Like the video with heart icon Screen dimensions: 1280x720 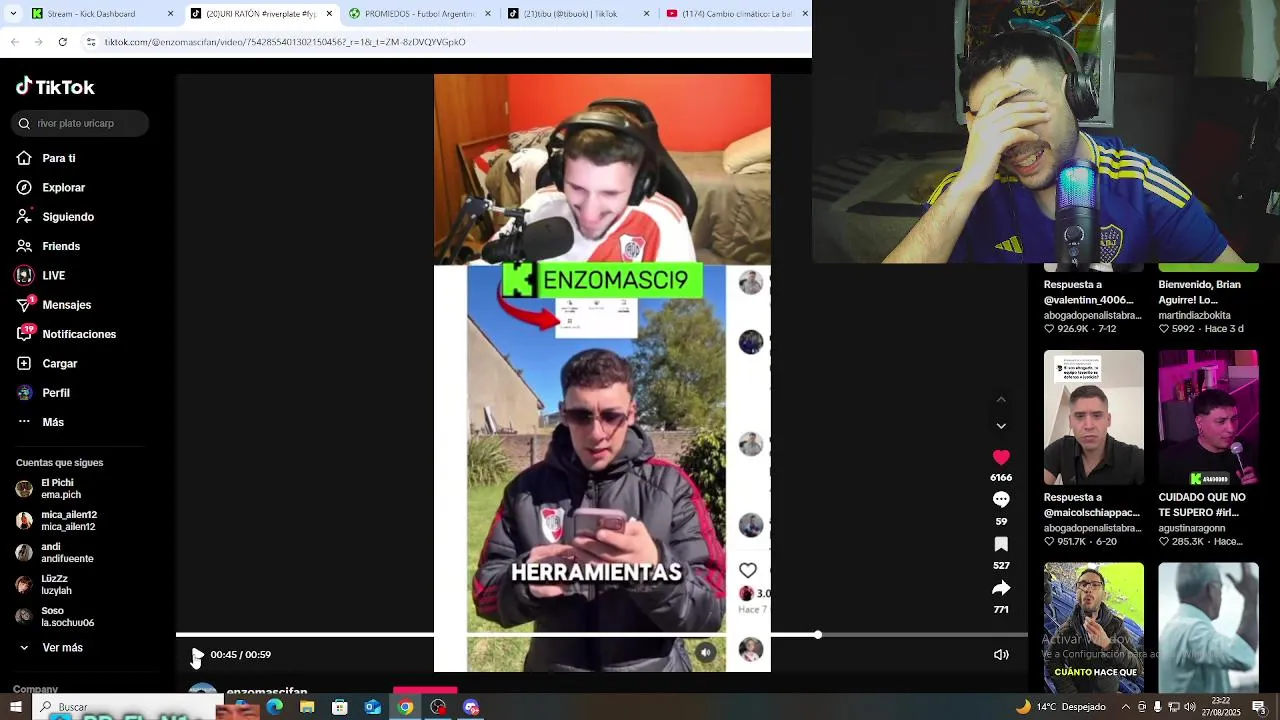tap(1001, 457)
